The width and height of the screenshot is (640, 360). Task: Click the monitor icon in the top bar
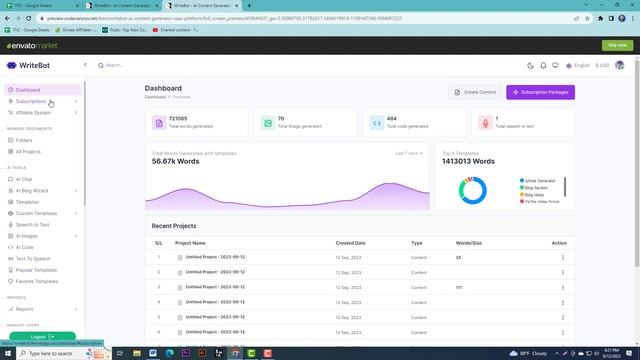(555, 65)
